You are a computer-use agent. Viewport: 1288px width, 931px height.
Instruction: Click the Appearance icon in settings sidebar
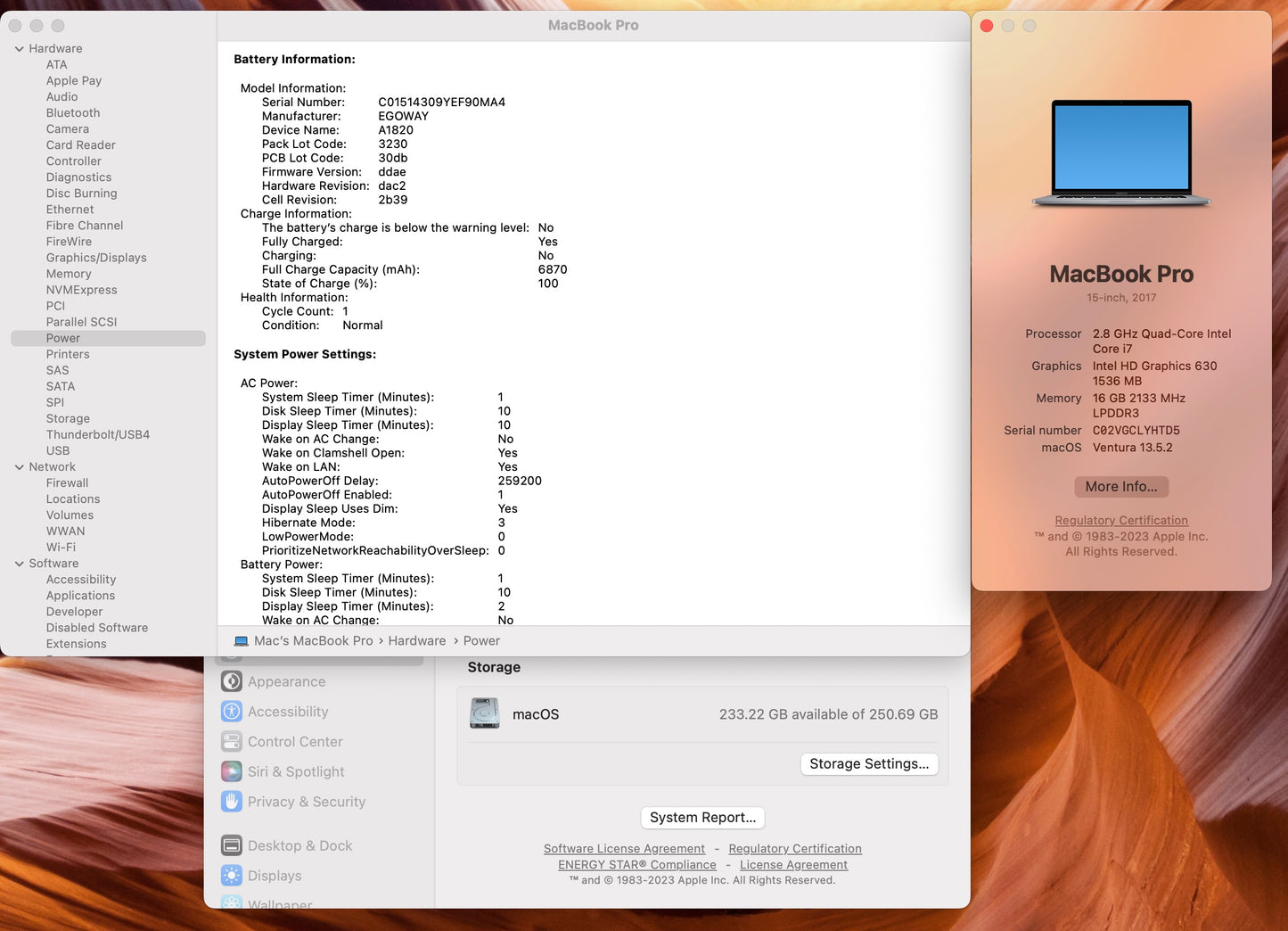(232, 681)
